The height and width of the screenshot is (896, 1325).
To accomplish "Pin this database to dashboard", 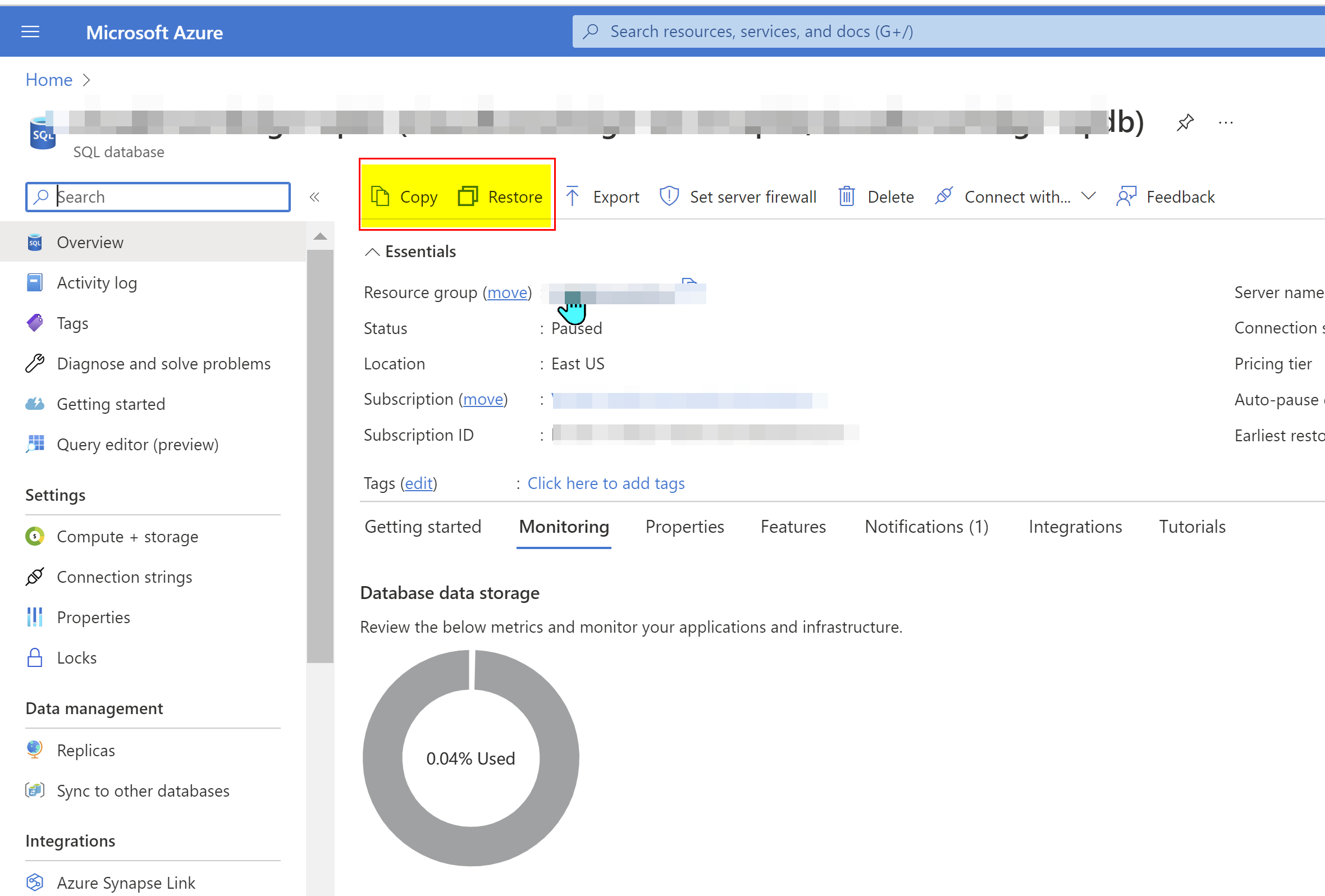I will coord(1185,122).
